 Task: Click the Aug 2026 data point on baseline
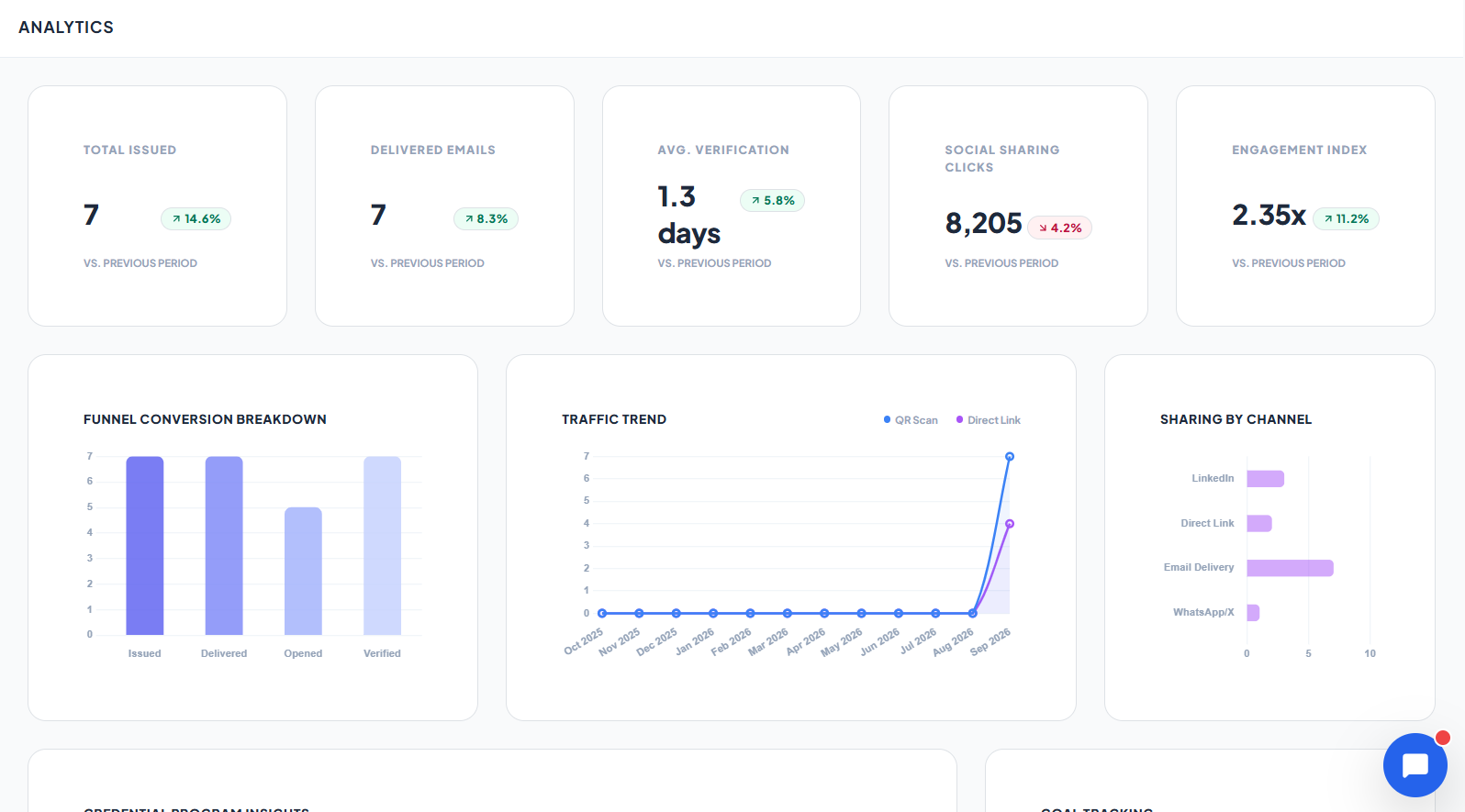click(972, 613)
